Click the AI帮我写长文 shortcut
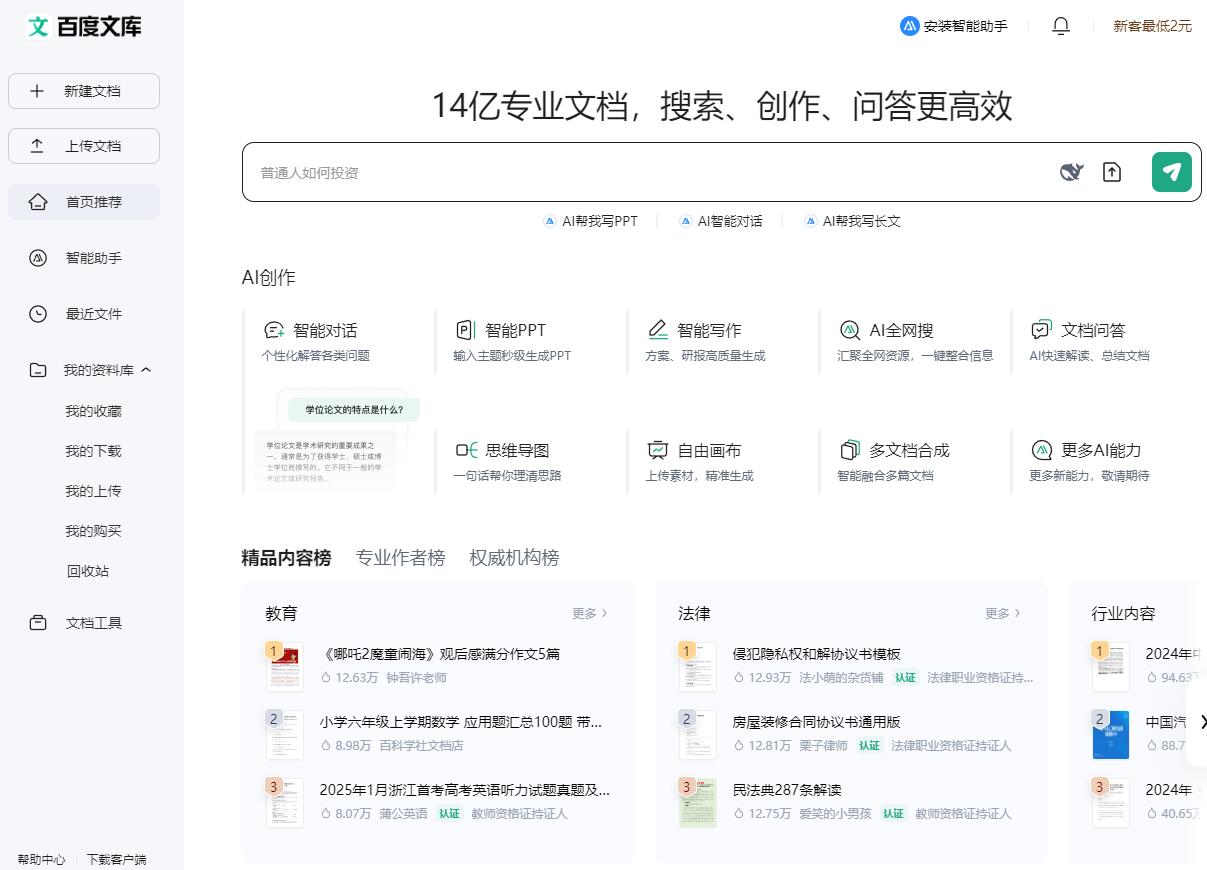The image size is (1207, 870). point(853,221)
